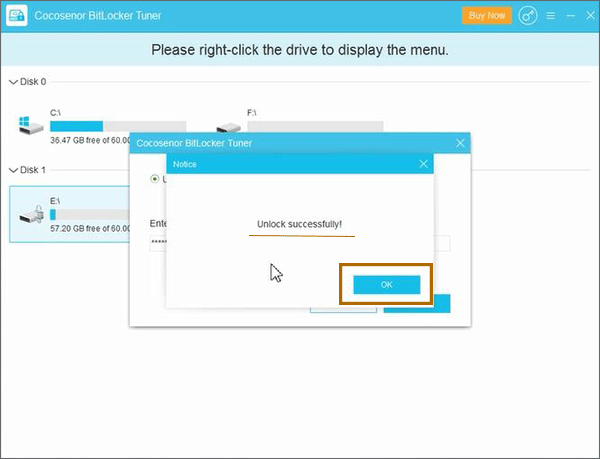Minimize the main window
This screenshot has height=459, width=600.
pyautogui.click(x=571, y=16)
